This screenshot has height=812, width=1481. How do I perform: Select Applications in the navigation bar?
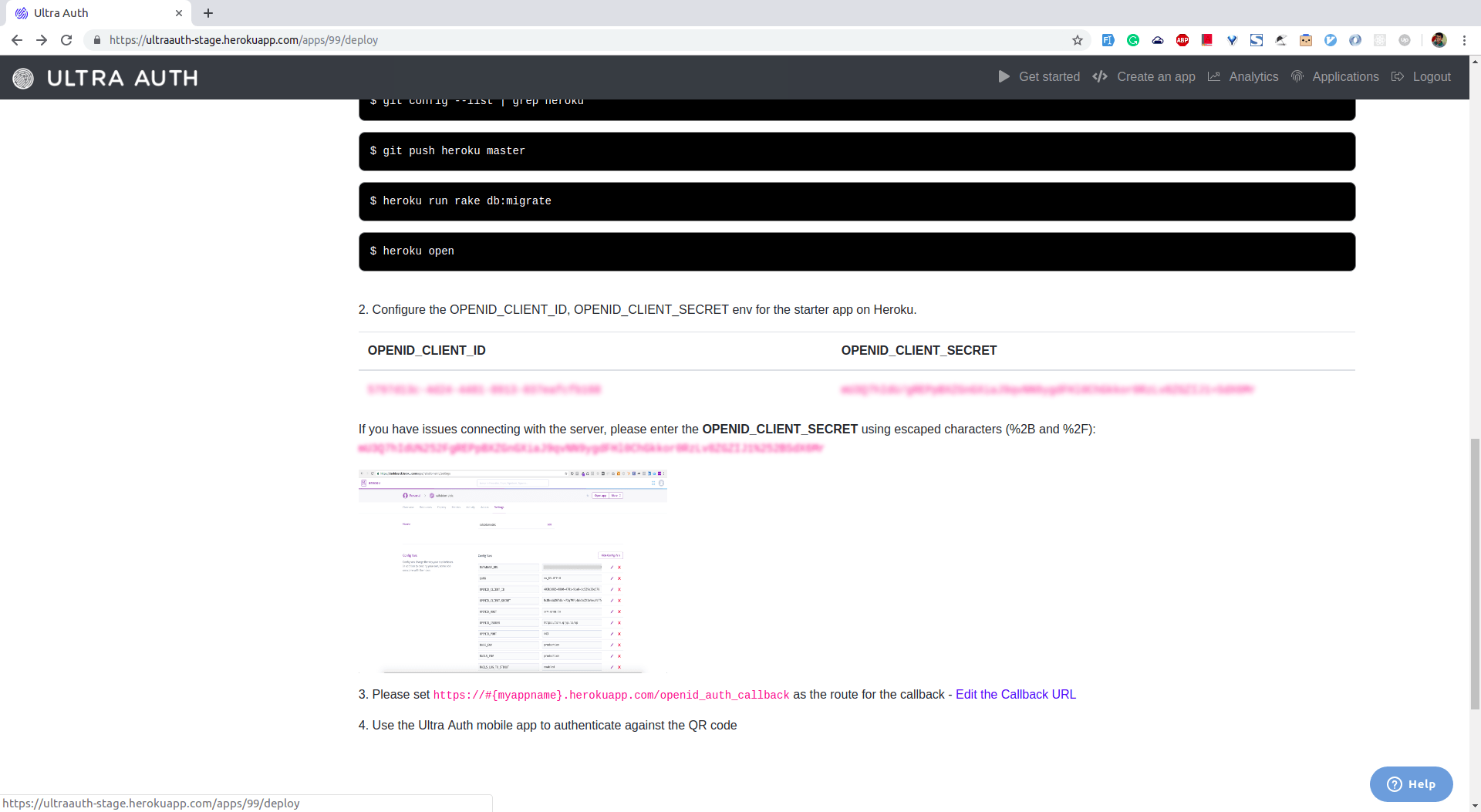(1345, 76)
